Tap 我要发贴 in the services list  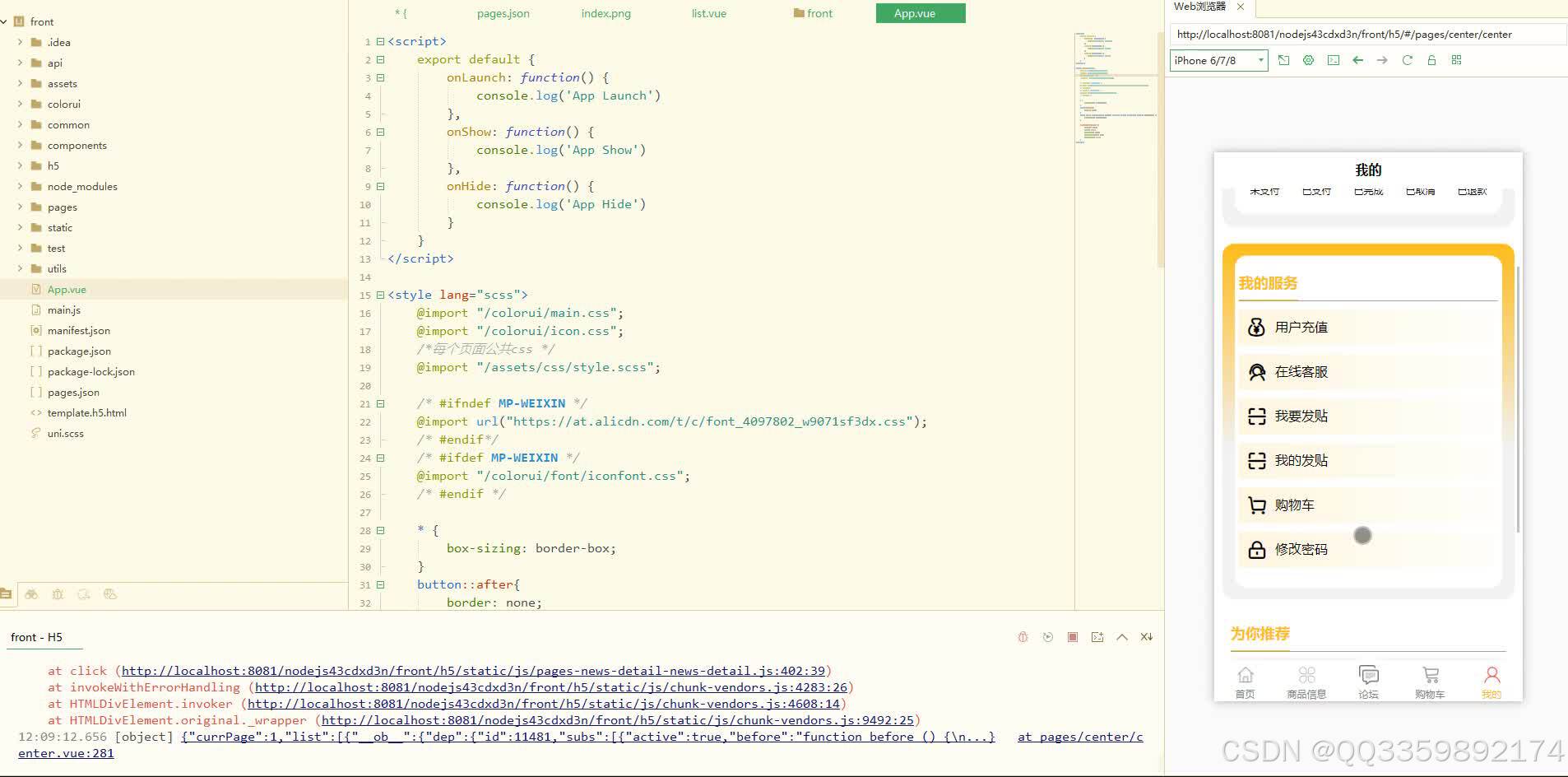1367,416
